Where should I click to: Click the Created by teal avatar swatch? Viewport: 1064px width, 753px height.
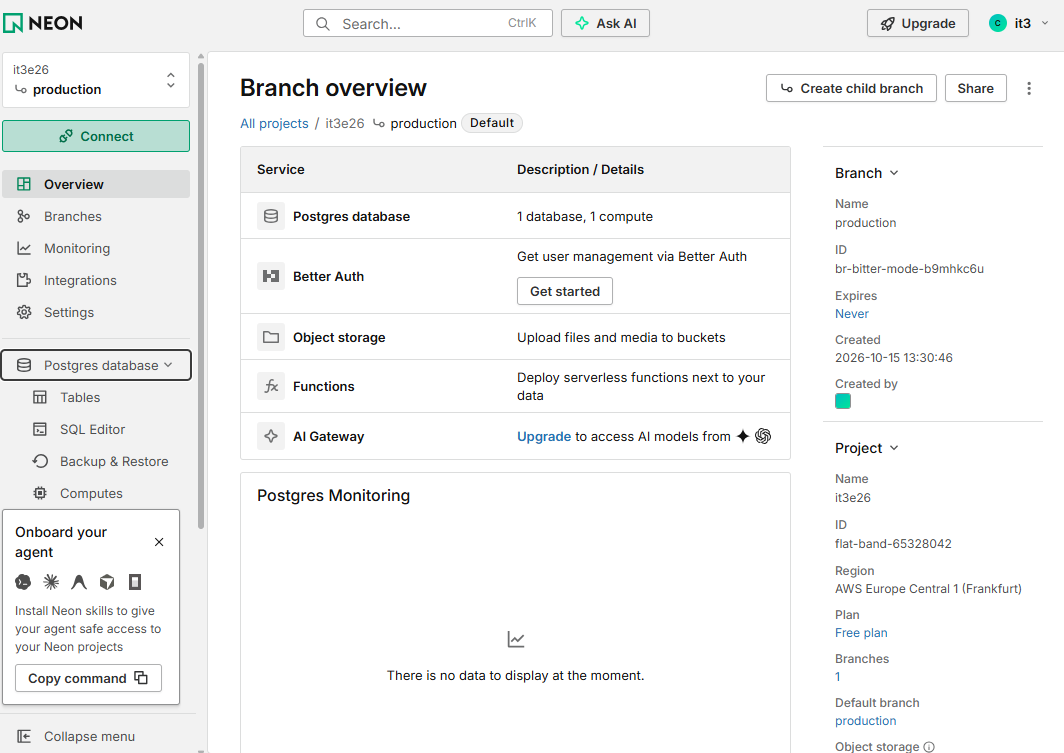tap(843, 401)
